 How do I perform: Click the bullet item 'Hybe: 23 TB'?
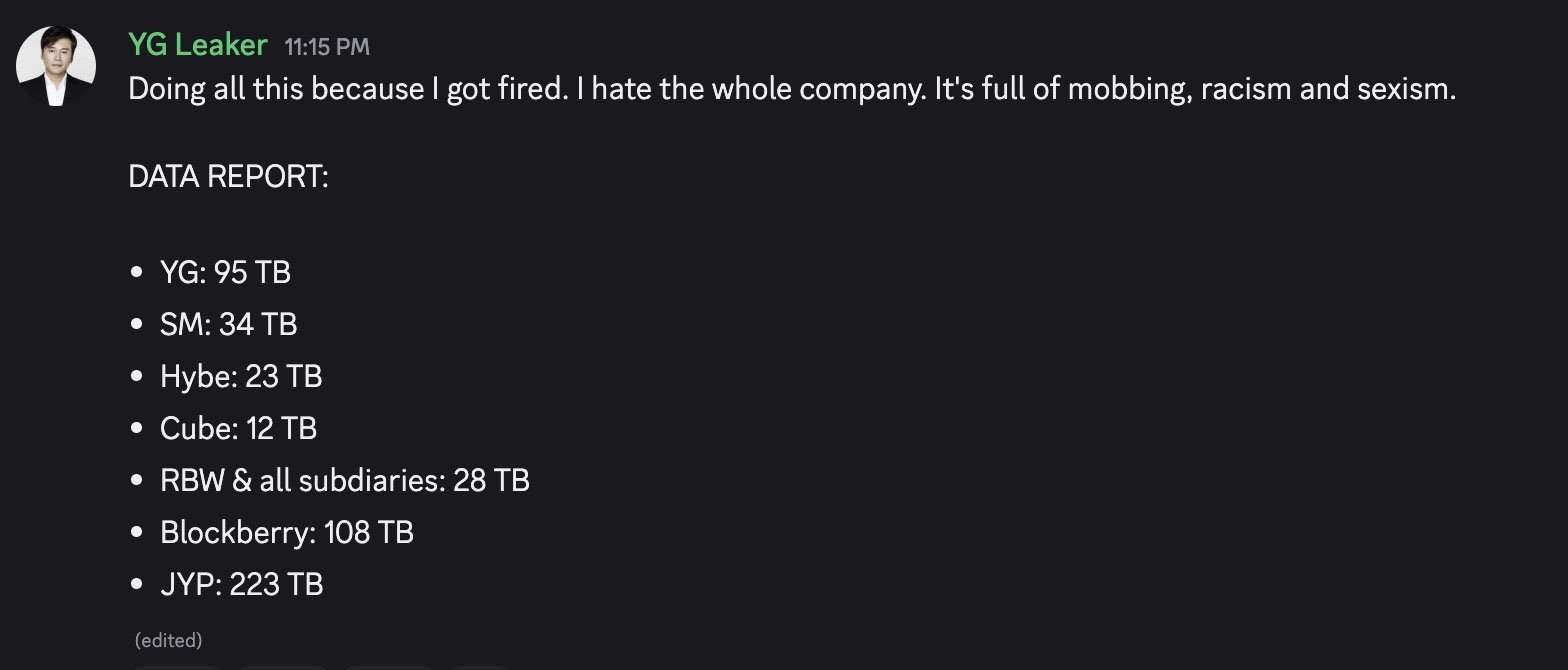240,376
